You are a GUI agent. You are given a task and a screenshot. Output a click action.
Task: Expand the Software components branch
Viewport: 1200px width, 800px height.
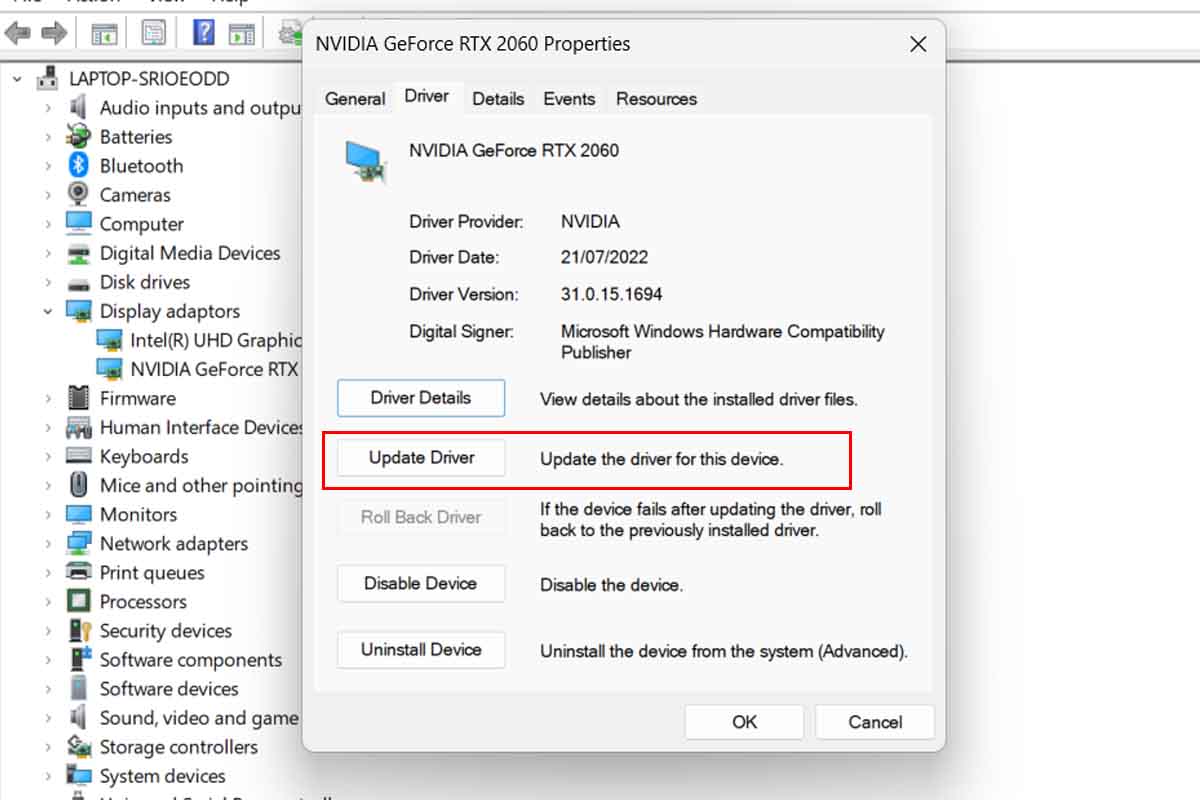pos(47,660)
